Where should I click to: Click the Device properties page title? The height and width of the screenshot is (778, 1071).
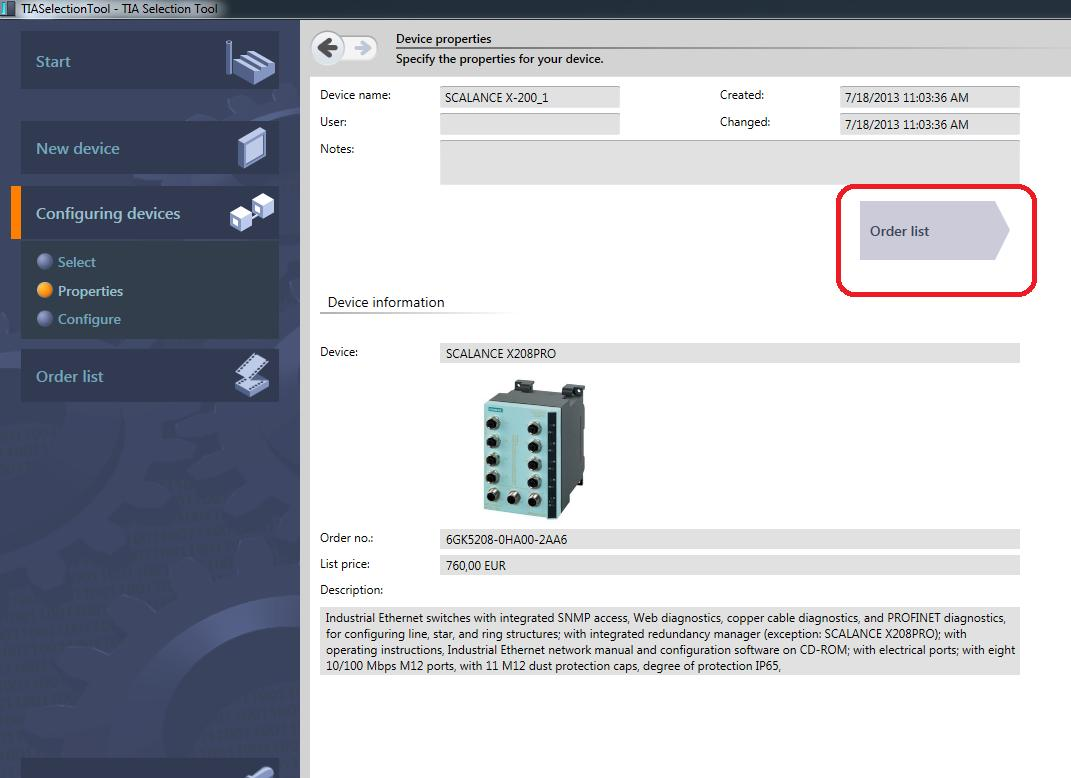[444, 39]
